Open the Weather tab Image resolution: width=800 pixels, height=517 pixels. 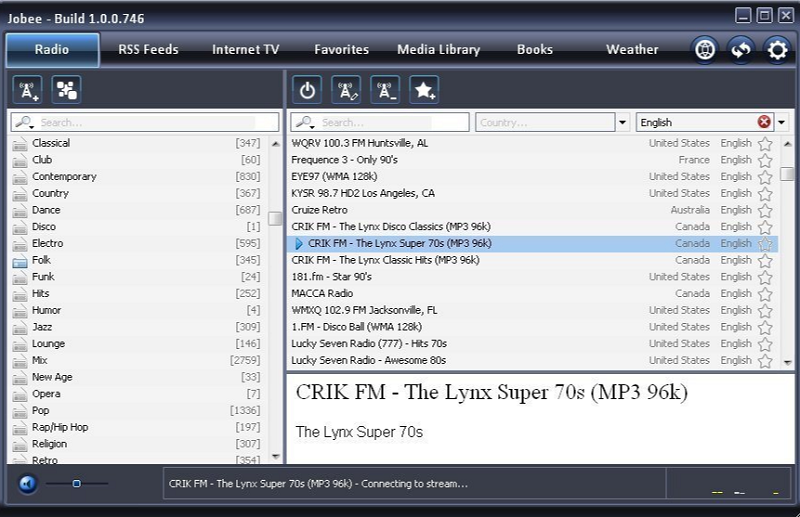pyautogui.click(x=632, y=50)
